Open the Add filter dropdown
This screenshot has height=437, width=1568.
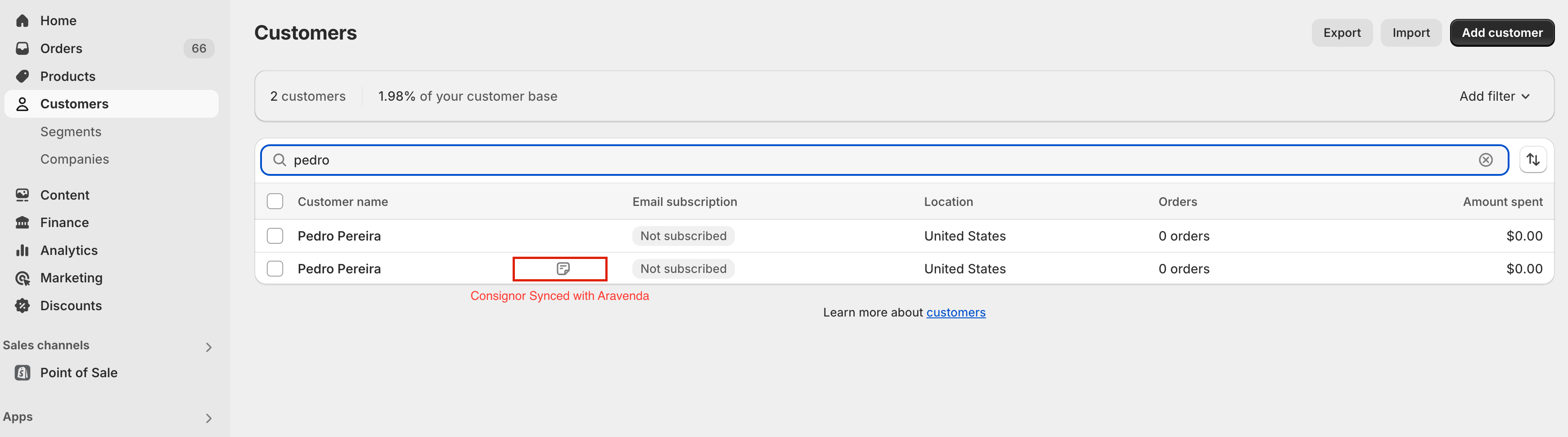(1494, 96)
